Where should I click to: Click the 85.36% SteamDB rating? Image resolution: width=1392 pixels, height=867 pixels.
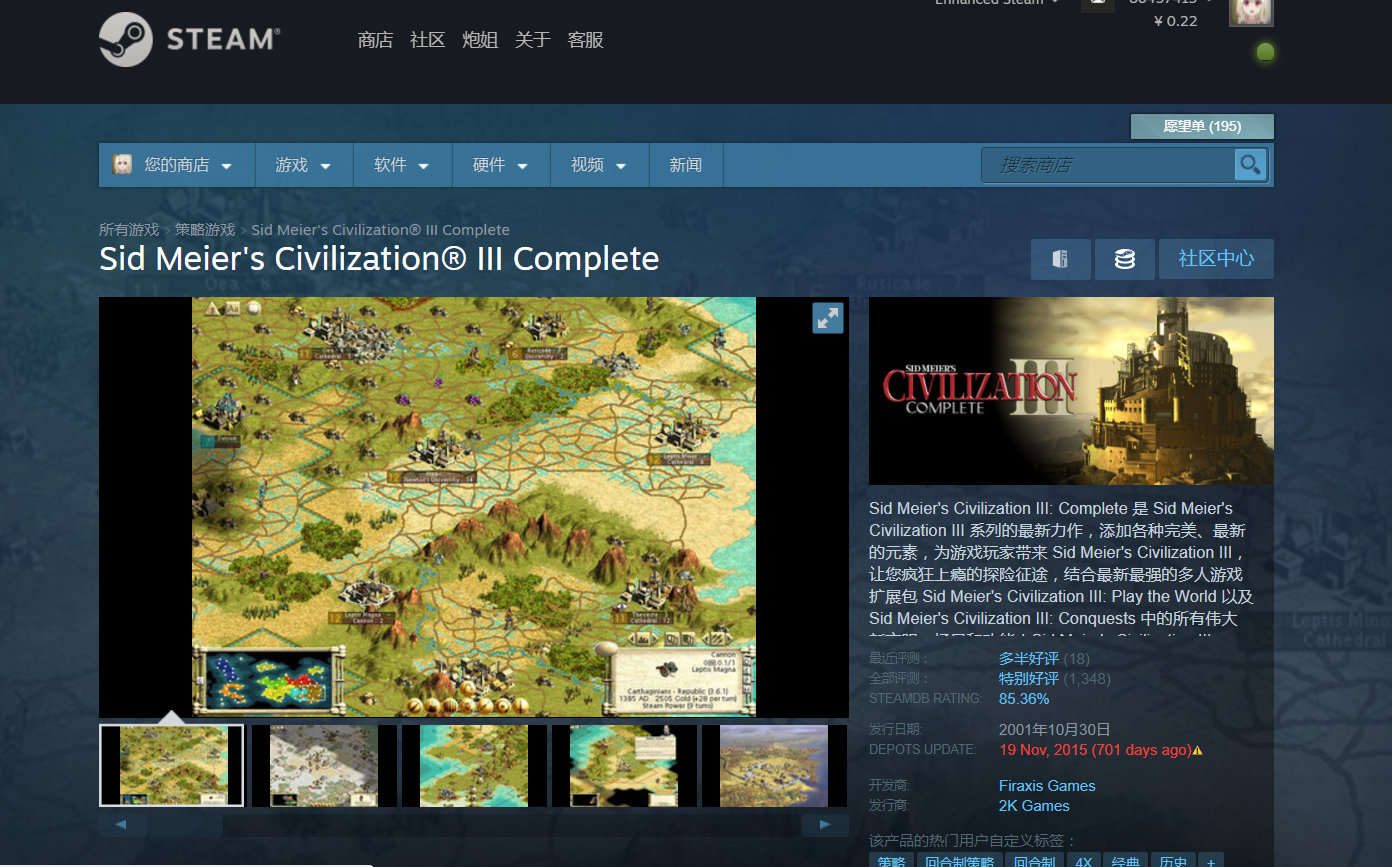point(1024,698)
